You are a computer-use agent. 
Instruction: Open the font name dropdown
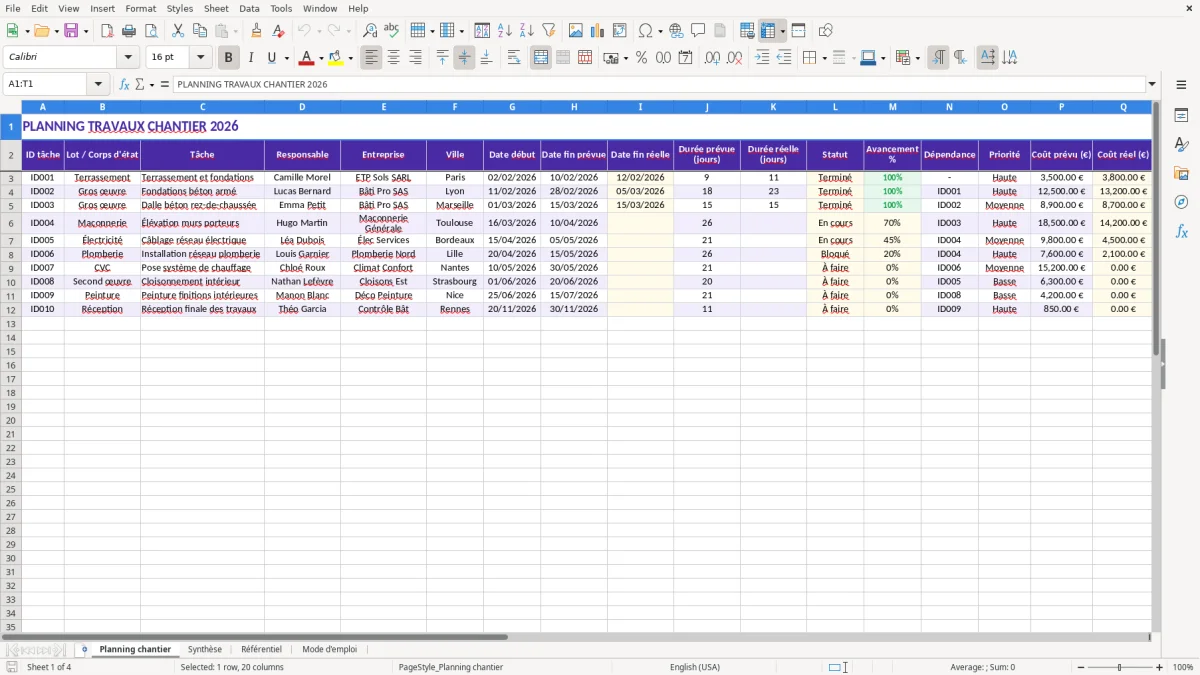pyautogui.click(x=128, y=58)
